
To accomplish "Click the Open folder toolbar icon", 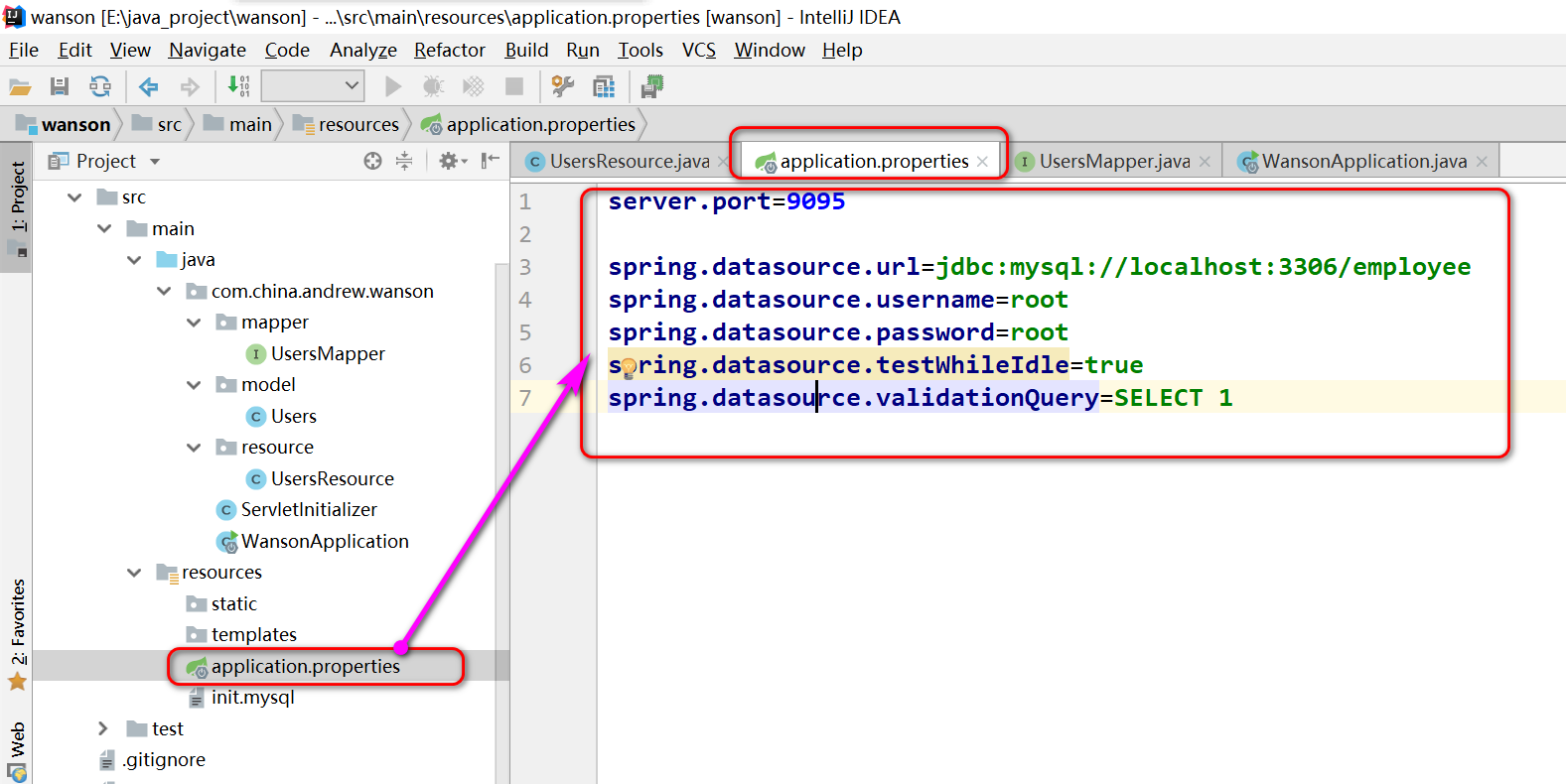I will [20, 87].
